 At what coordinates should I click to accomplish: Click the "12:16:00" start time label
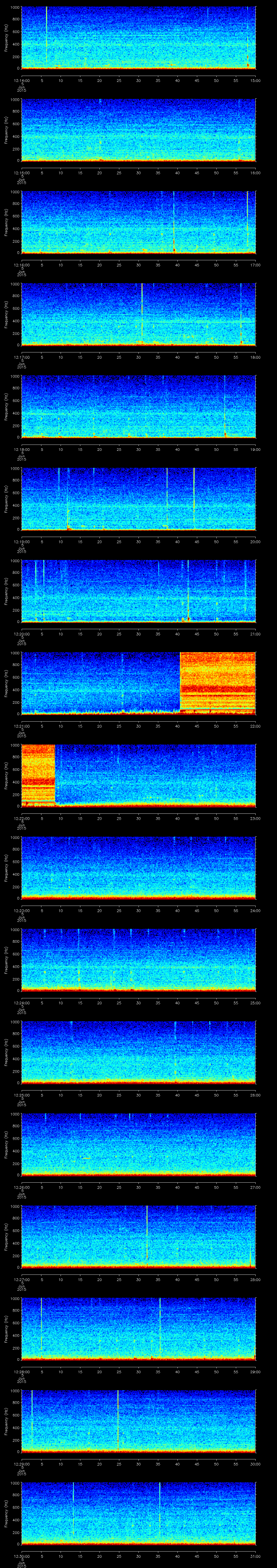(22, 264)
